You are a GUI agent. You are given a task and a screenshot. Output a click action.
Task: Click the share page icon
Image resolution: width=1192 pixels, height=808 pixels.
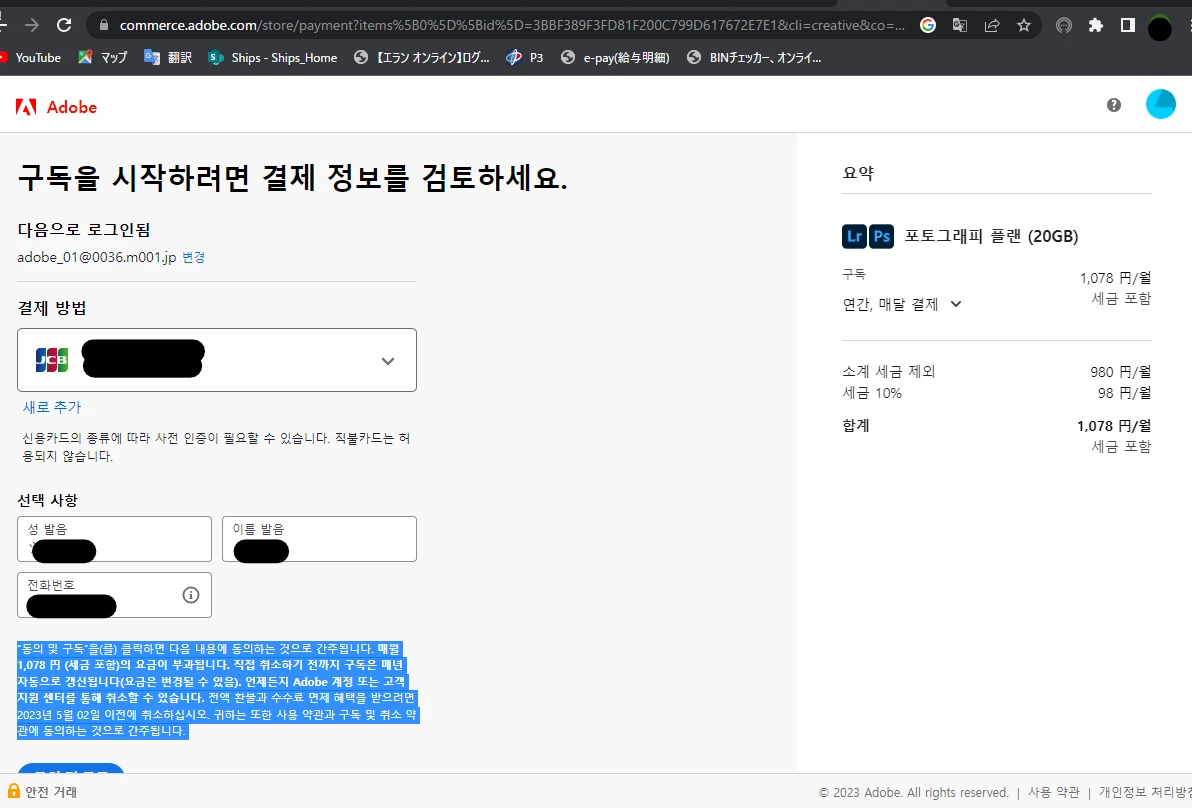coord(991,25)
